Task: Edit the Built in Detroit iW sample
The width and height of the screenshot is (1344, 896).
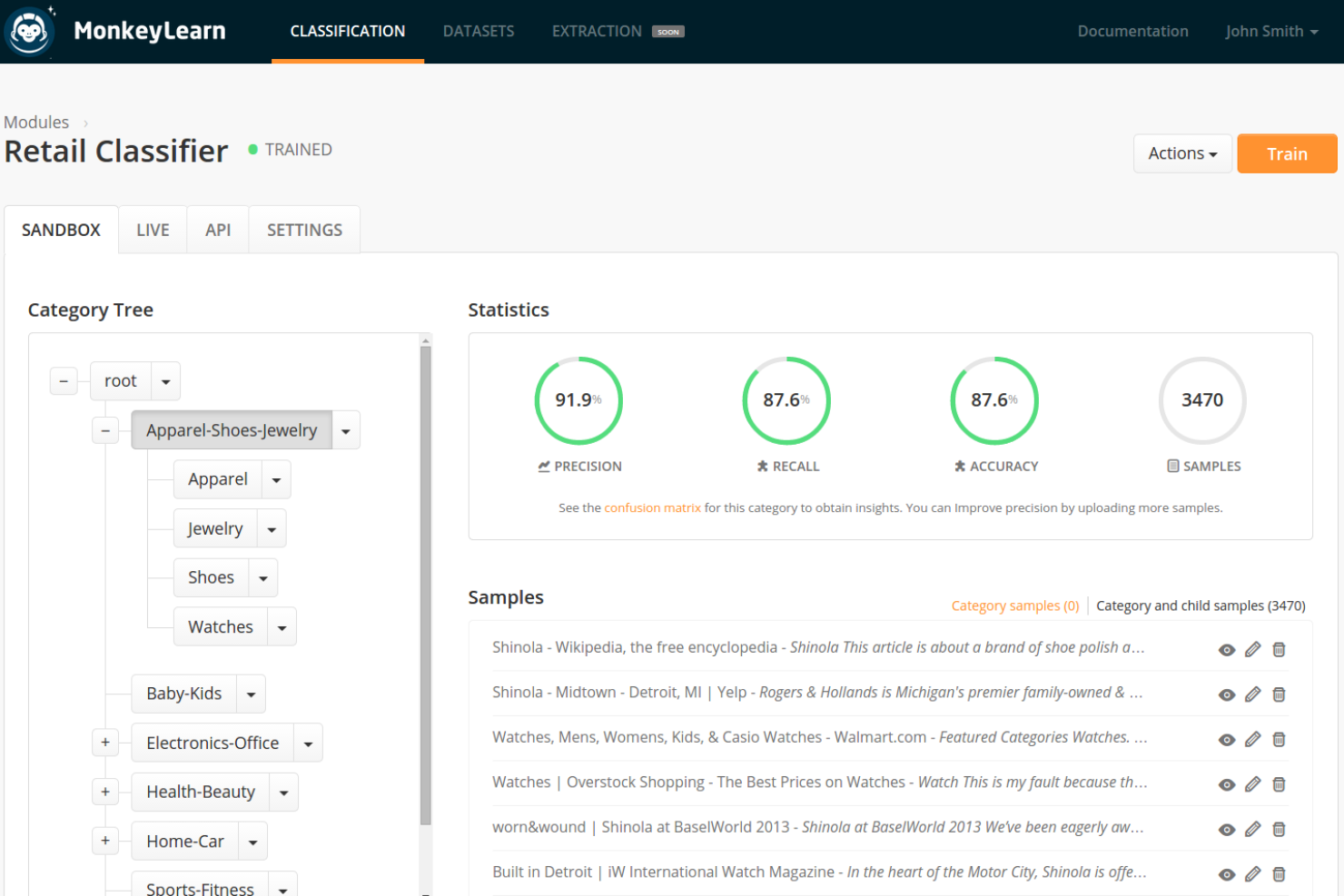Action: click(1253, 874)
